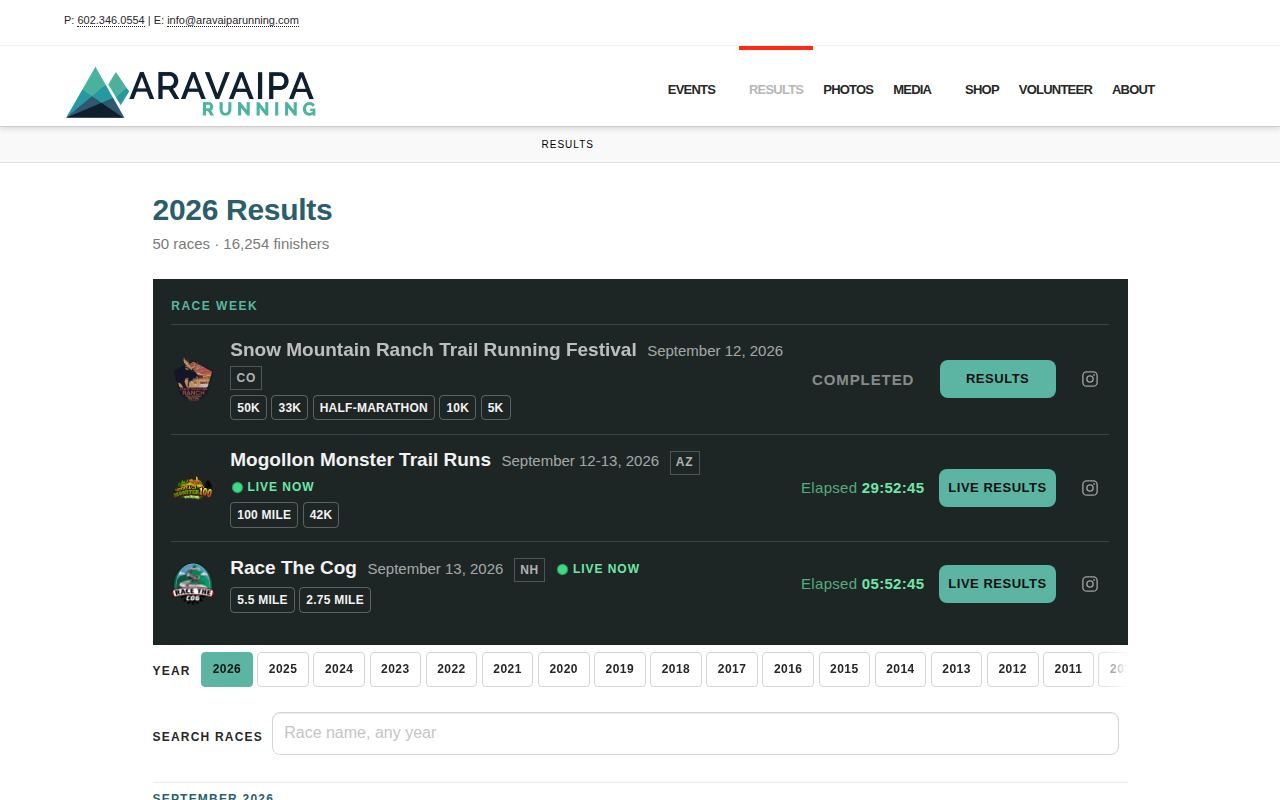Select the 50K distance tag
The height and width of the screenshot is (800, 1280).
click(248, 408)
